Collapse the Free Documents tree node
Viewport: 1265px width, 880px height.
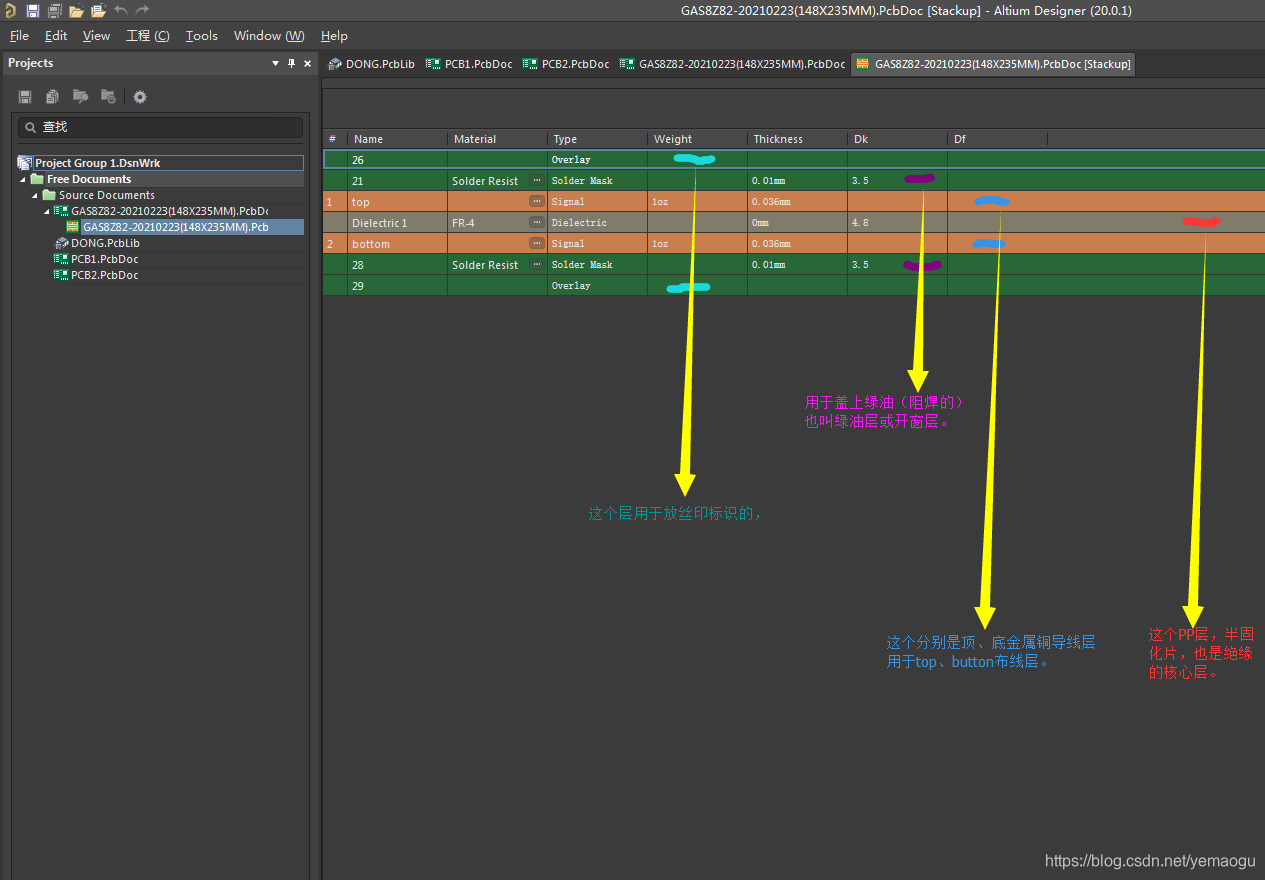tap(22, 180)
